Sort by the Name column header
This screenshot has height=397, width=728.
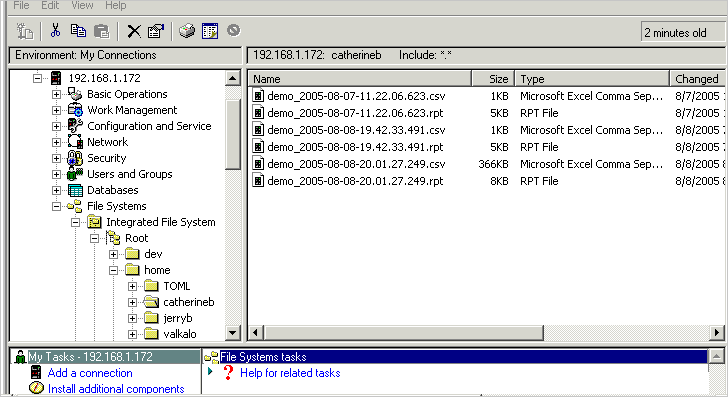point(360,78)
